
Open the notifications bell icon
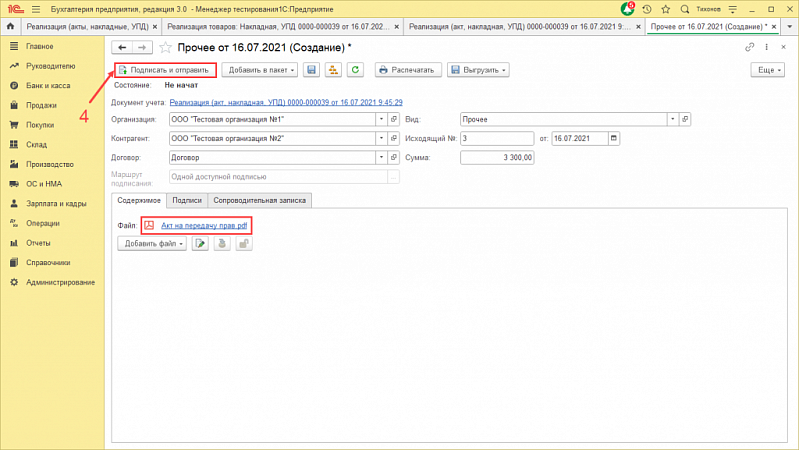click(x=627, y=9)
